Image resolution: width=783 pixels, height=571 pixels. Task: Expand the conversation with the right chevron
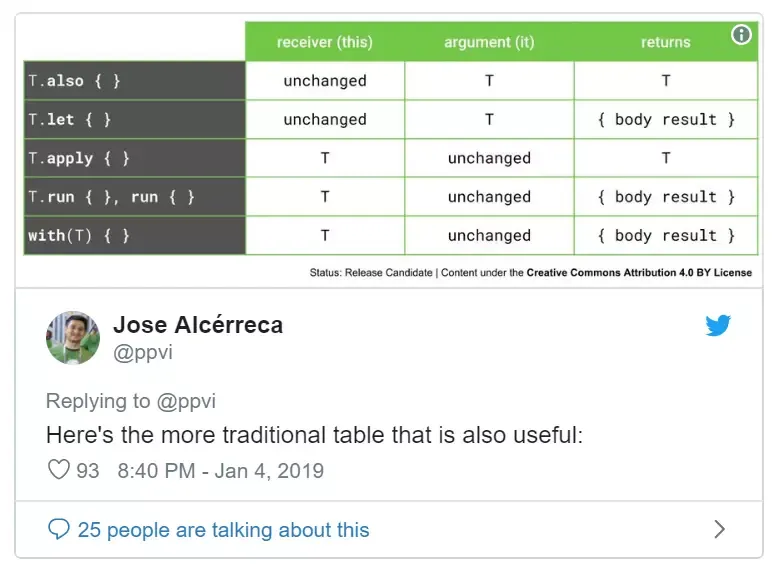(719, 529)
